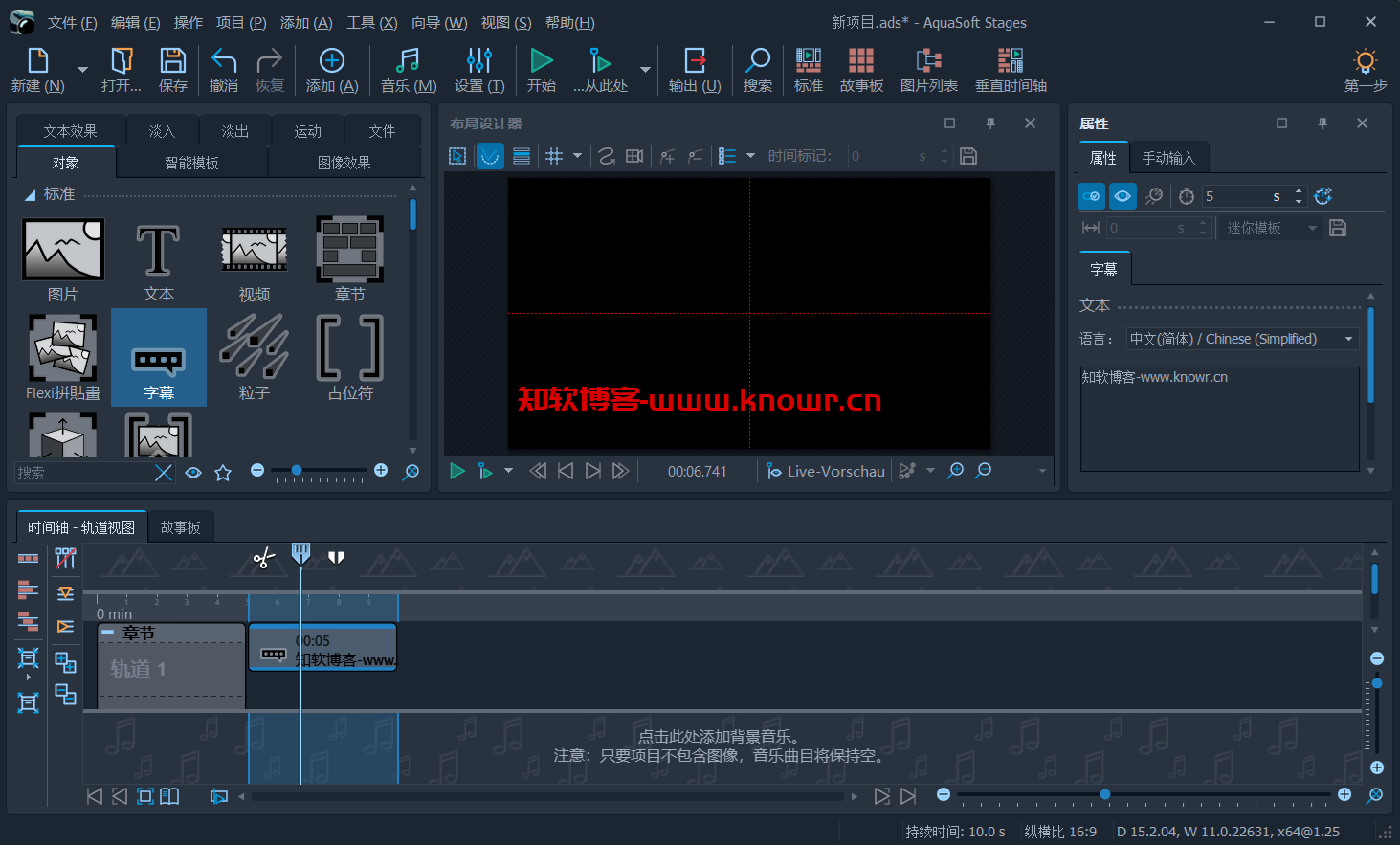
Task: Open play options dropdown in preview controls
Action: click(508, 470)
